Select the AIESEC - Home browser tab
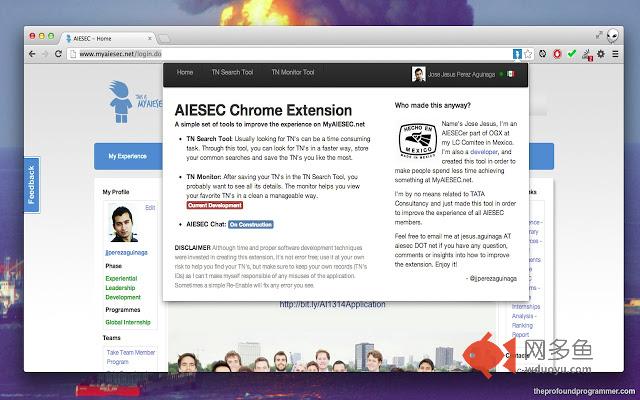Screen dimensions: 640x400 (108, 38)
